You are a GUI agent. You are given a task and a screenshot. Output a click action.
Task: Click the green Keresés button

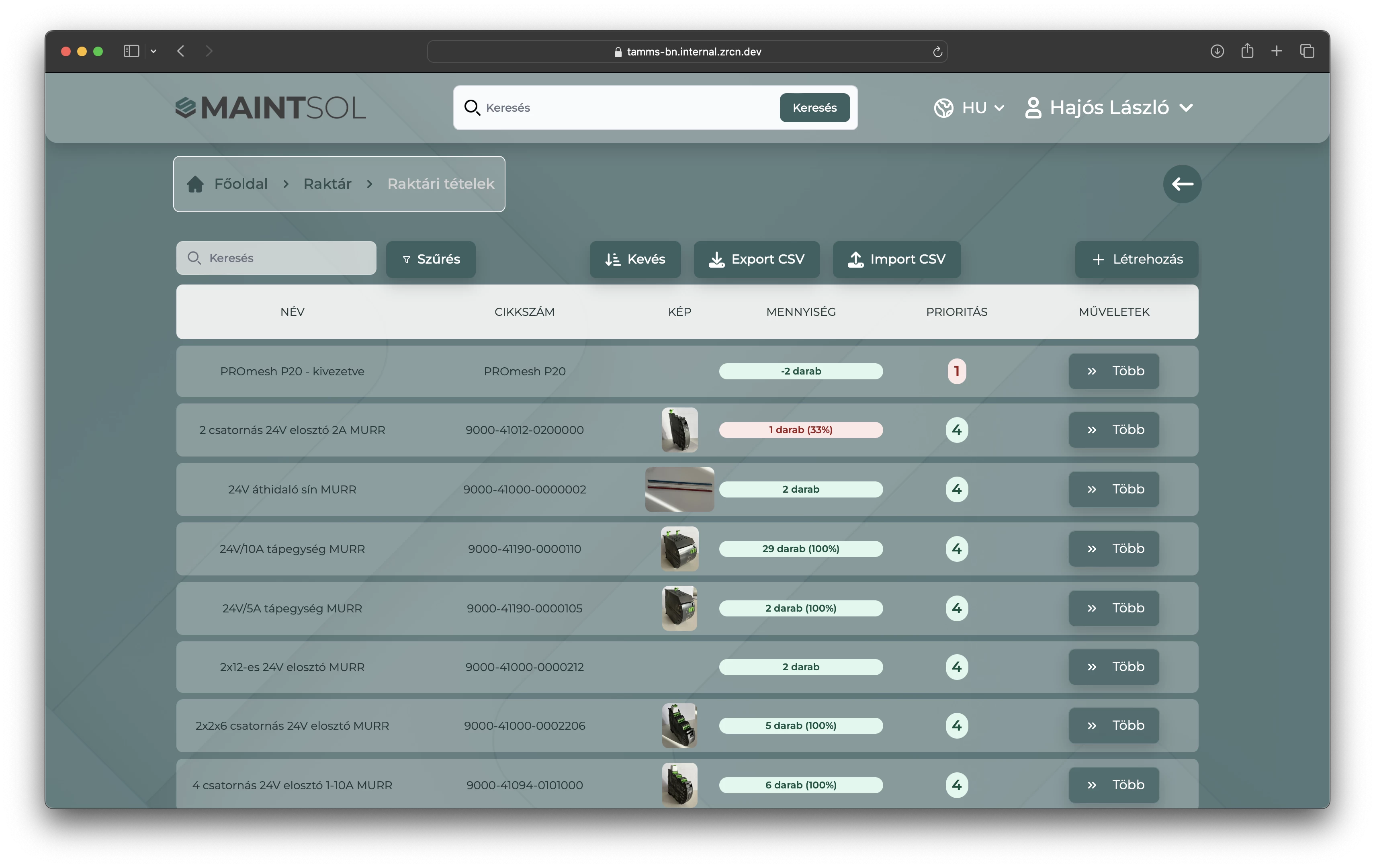tap(814, 107)
